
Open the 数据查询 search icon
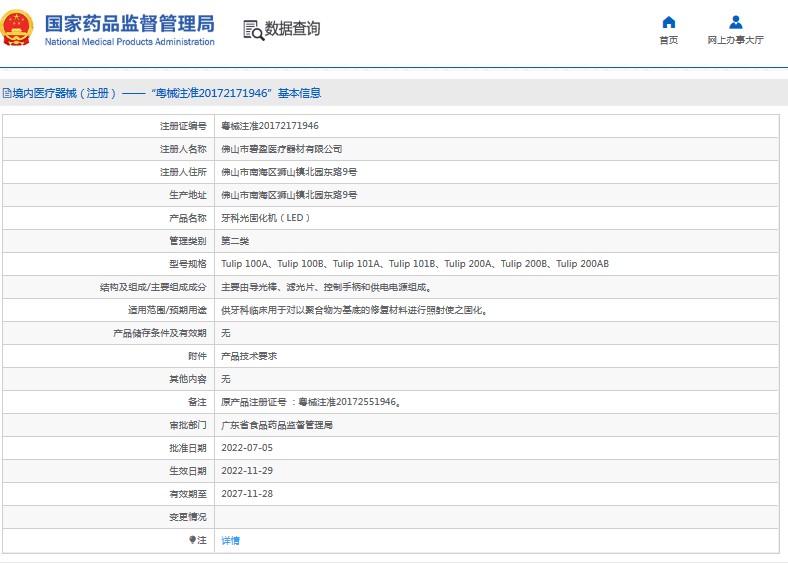tap(253, 30)
